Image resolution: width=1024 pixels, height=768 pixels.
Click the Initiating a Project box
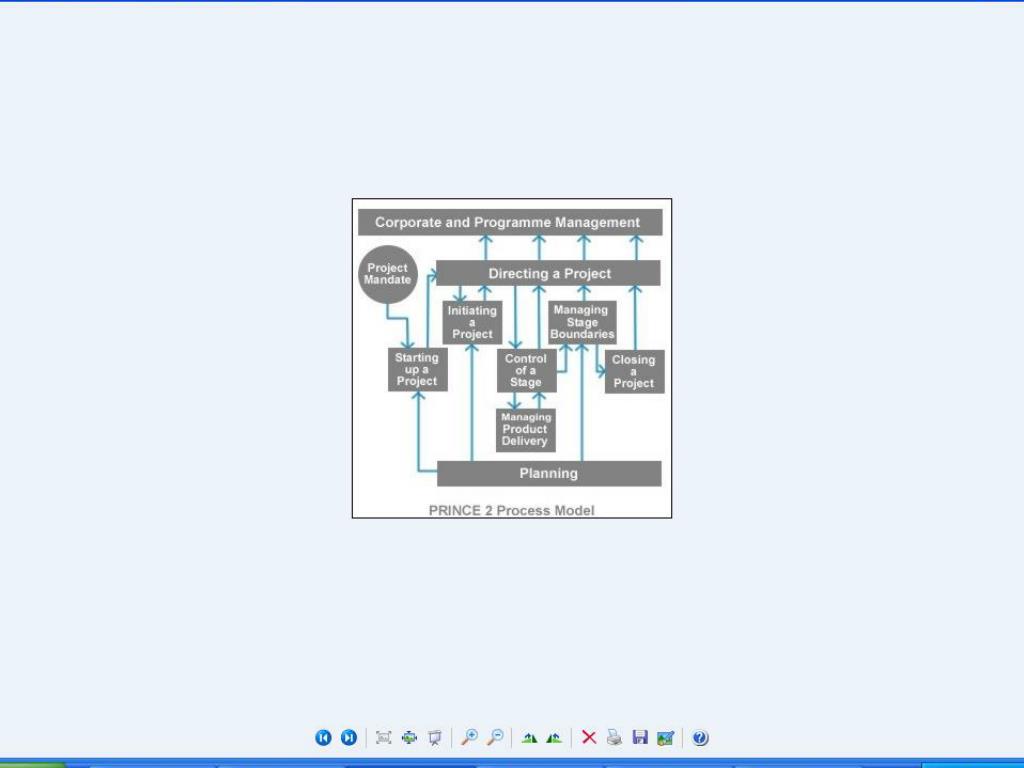click(x=472, y=322)
